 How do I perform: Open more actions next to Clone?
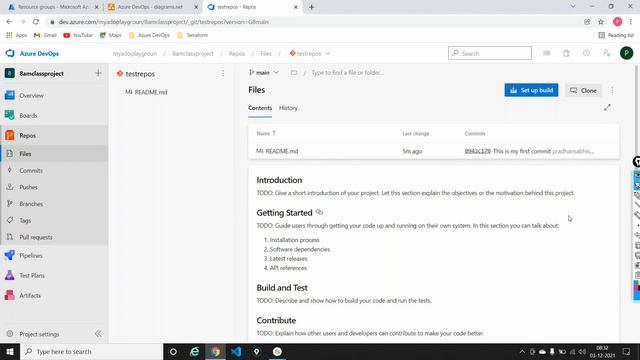(612, 90)
